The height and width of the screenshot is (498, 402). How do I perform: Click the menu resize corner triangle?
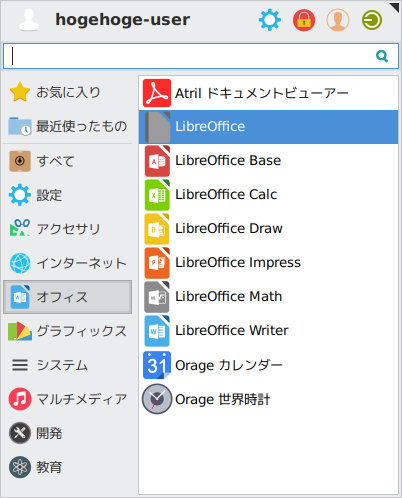[395, 7]
